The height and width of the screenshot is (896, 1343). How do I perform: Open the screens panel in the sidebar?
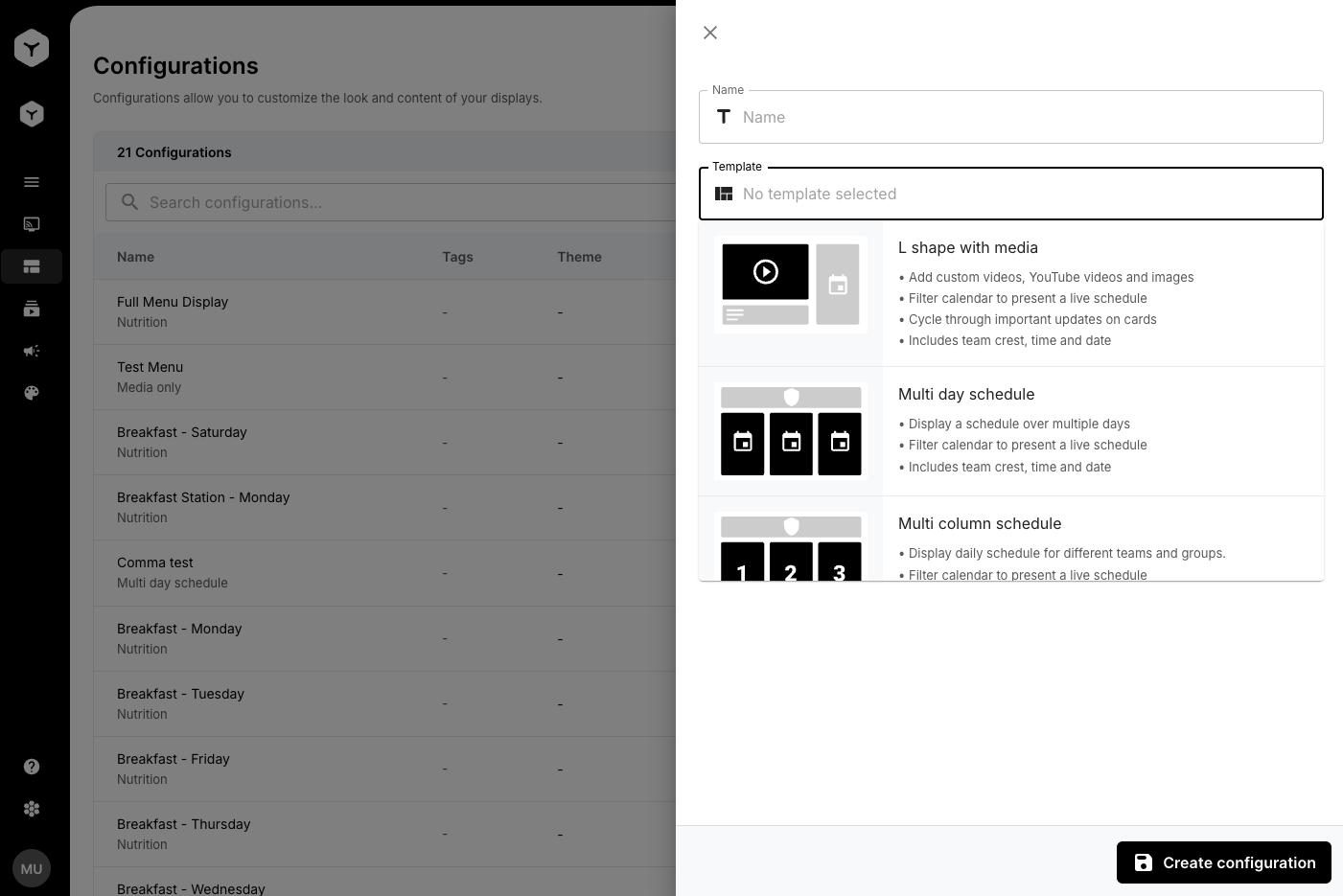coord(32,223)
